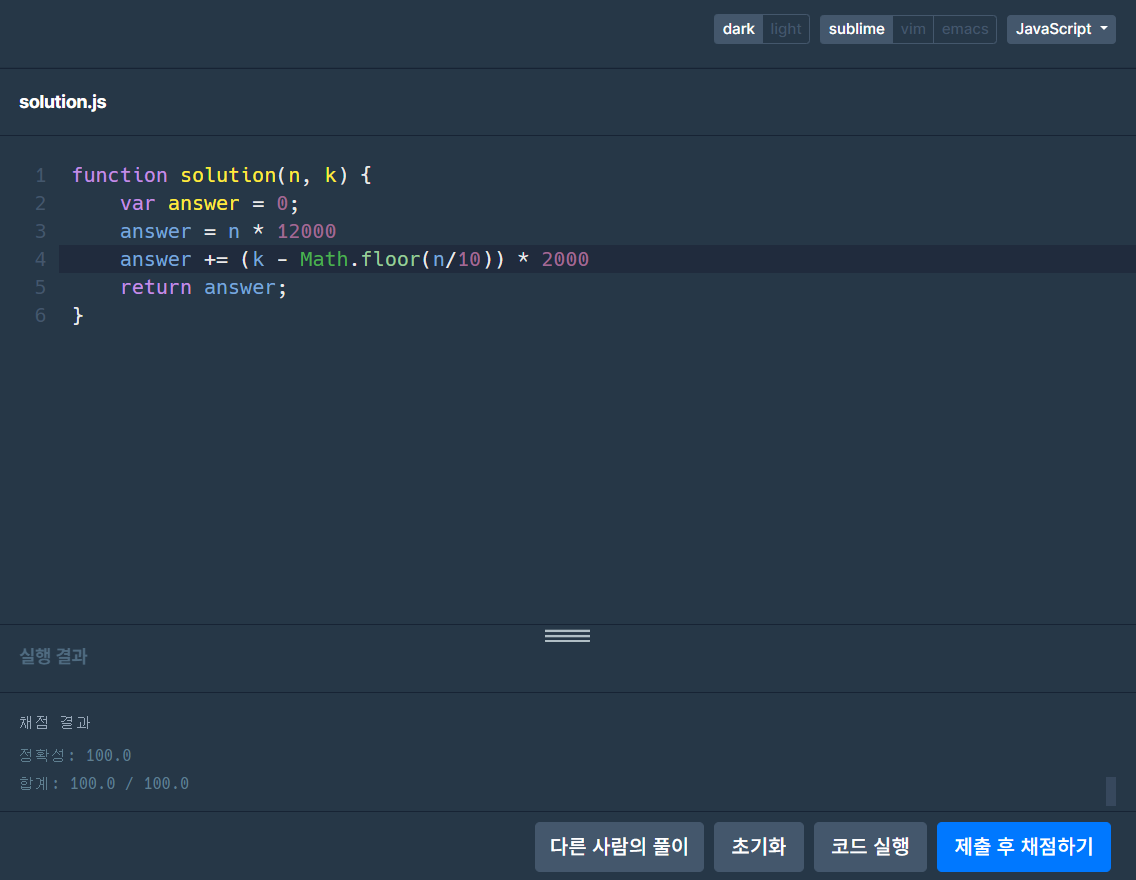Run code with 코드 실행 button
The width and height of the screenshot is (1136, 880).
[x=870, y=847]
